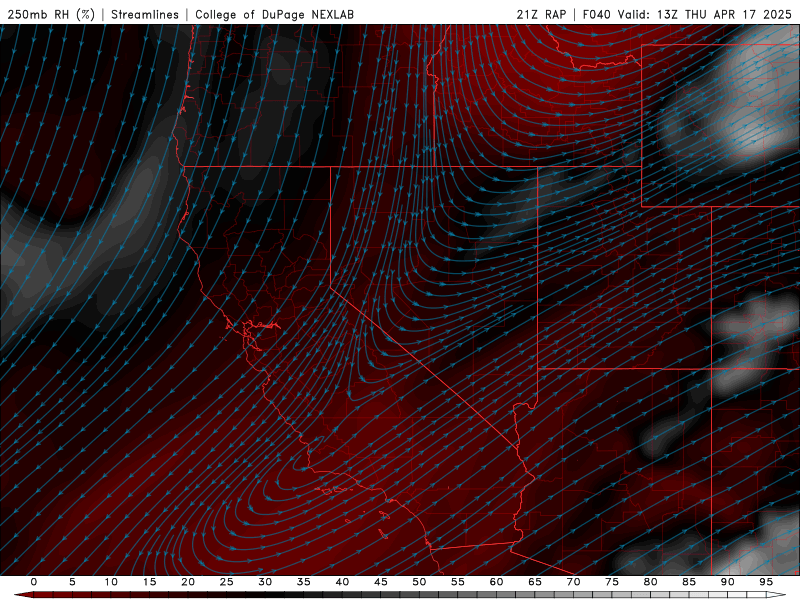Click the colorbar label "35"

tap(304, 582)
